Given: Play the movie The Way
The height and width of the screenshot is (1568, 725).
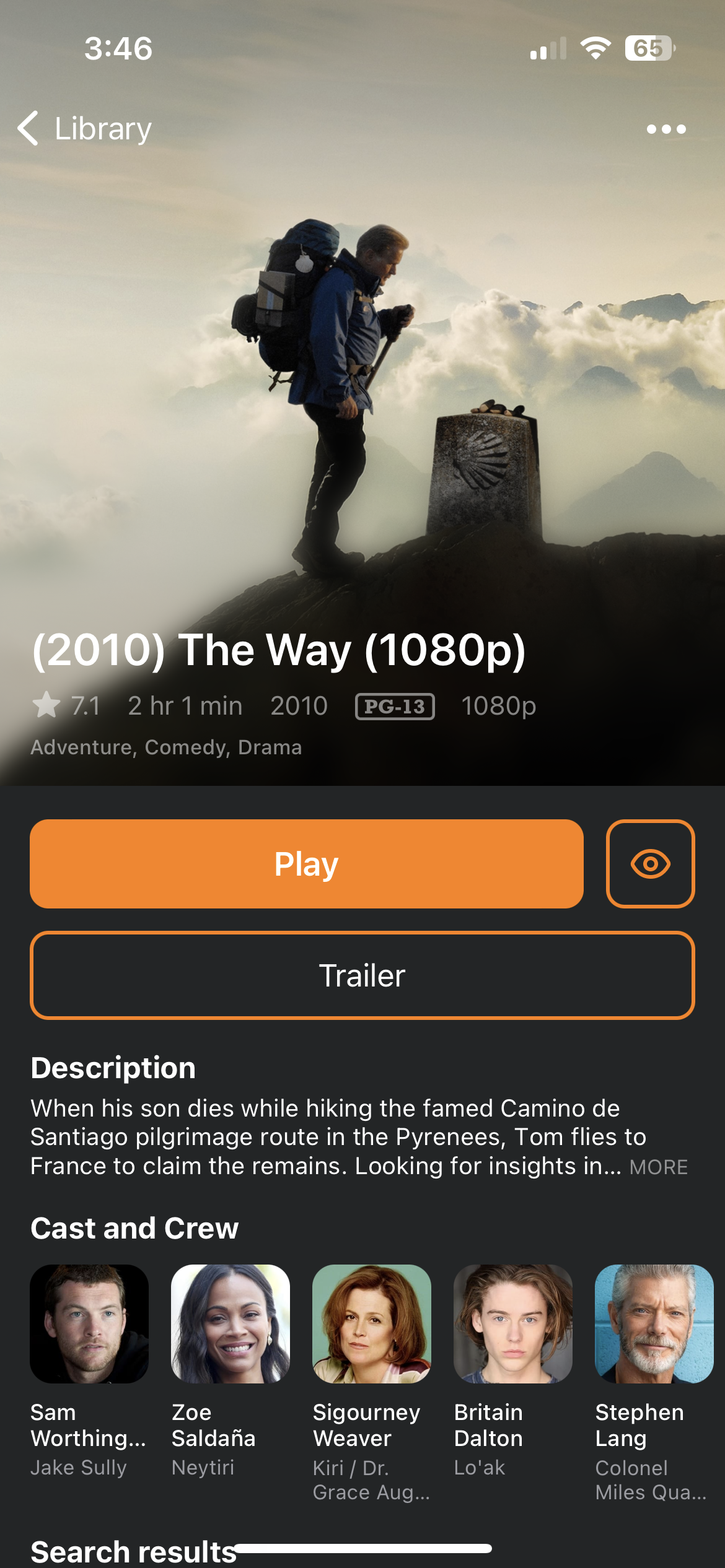Looking at the screenshot, I should 307,864.
